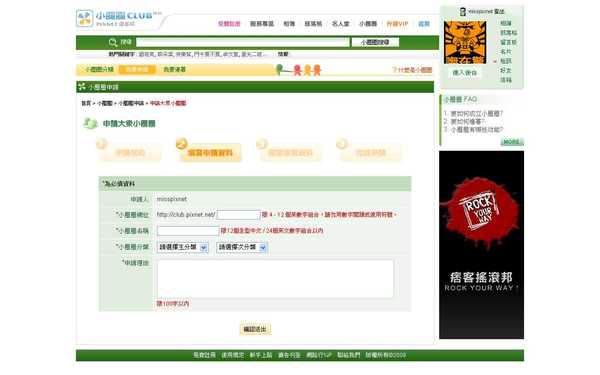Click the 搜尋 link after hot keywords
The width and height of the screenshot is (600, 375).
(283, 54)
